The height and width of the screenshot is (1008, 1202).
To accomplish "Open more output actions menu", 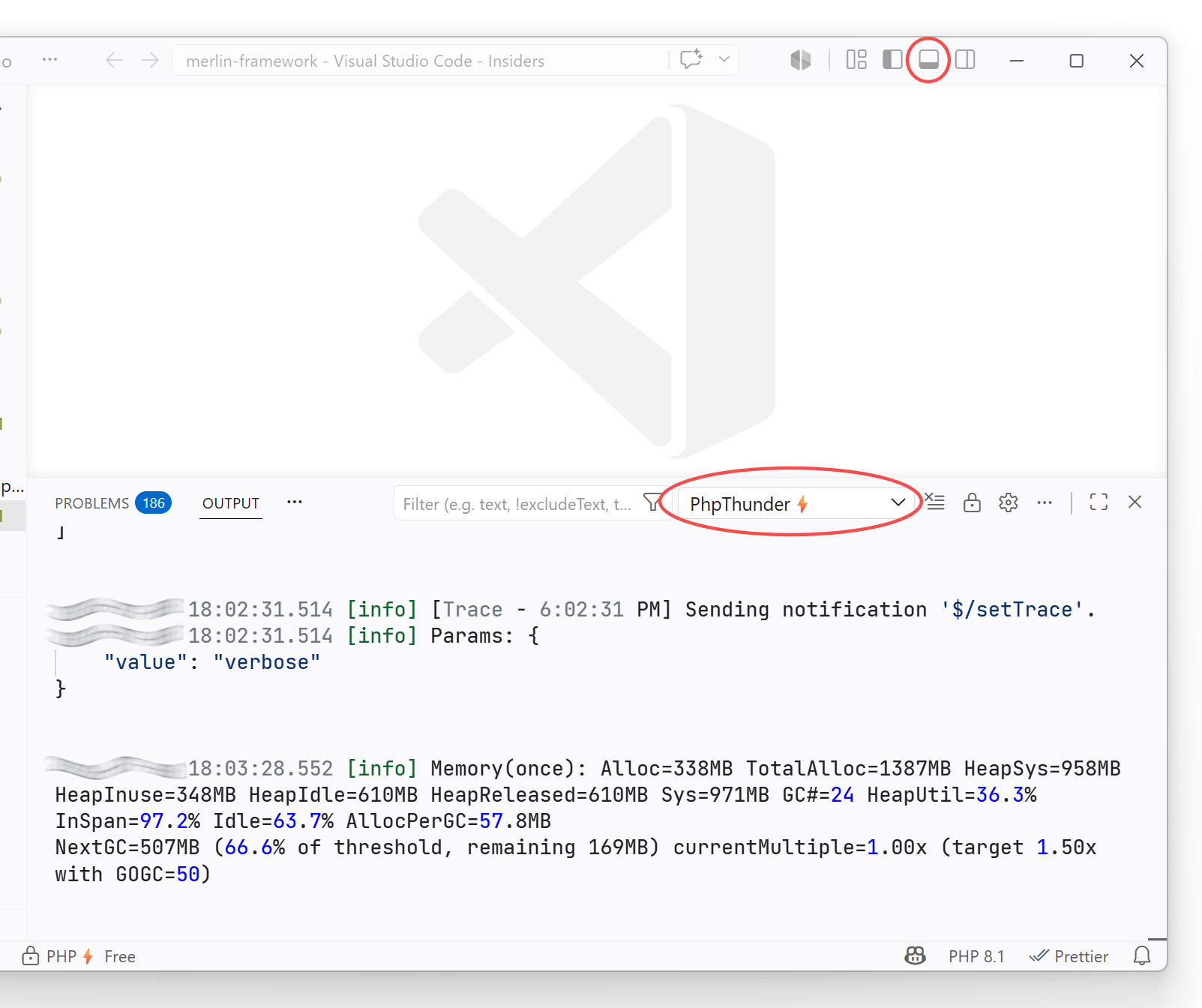I will [x=1045, y=502].
